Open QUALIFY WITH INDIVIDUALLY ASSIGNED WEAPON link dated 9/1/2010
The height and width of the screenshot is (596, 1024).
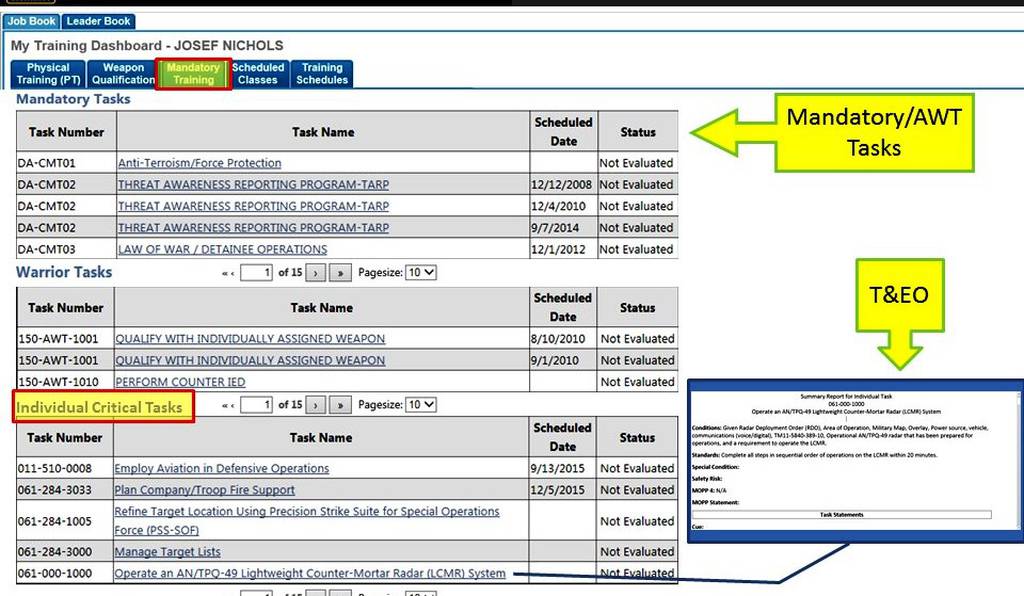(x=250, y=360)
